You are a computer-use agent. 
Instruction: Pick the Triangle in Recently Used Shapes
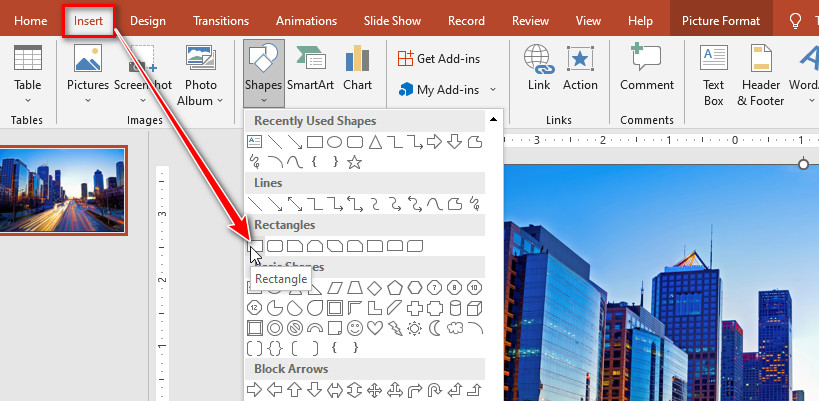[x=375, y=141]
